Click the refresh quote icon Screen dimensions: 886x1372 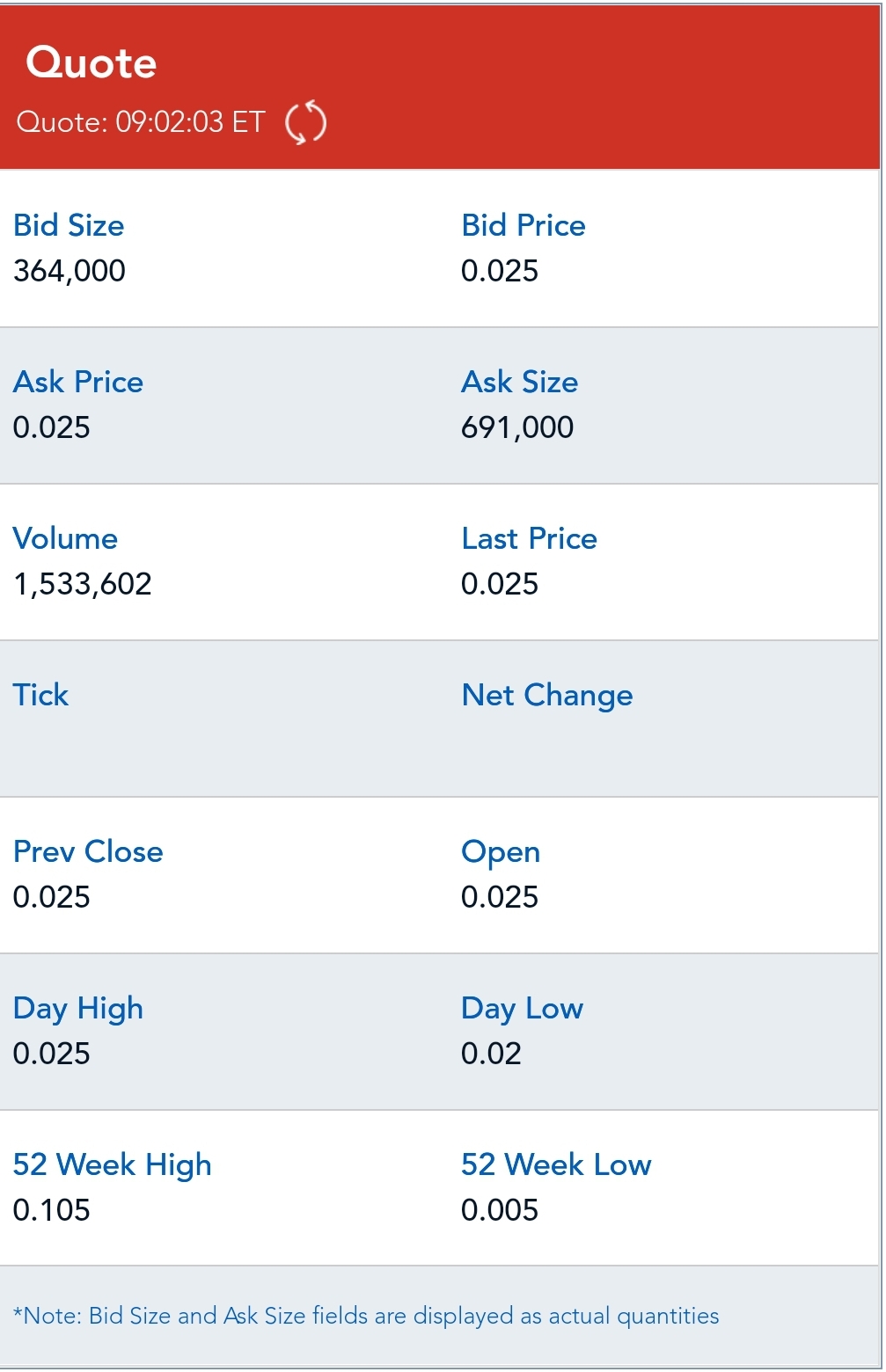pos(305,122)
